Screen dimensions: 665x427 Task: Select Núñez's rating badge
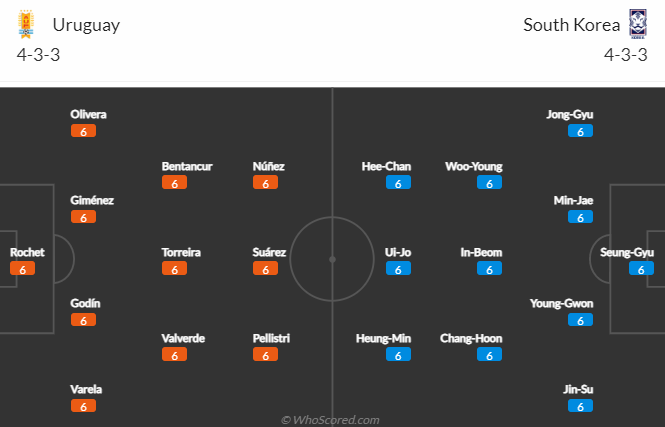265,183
